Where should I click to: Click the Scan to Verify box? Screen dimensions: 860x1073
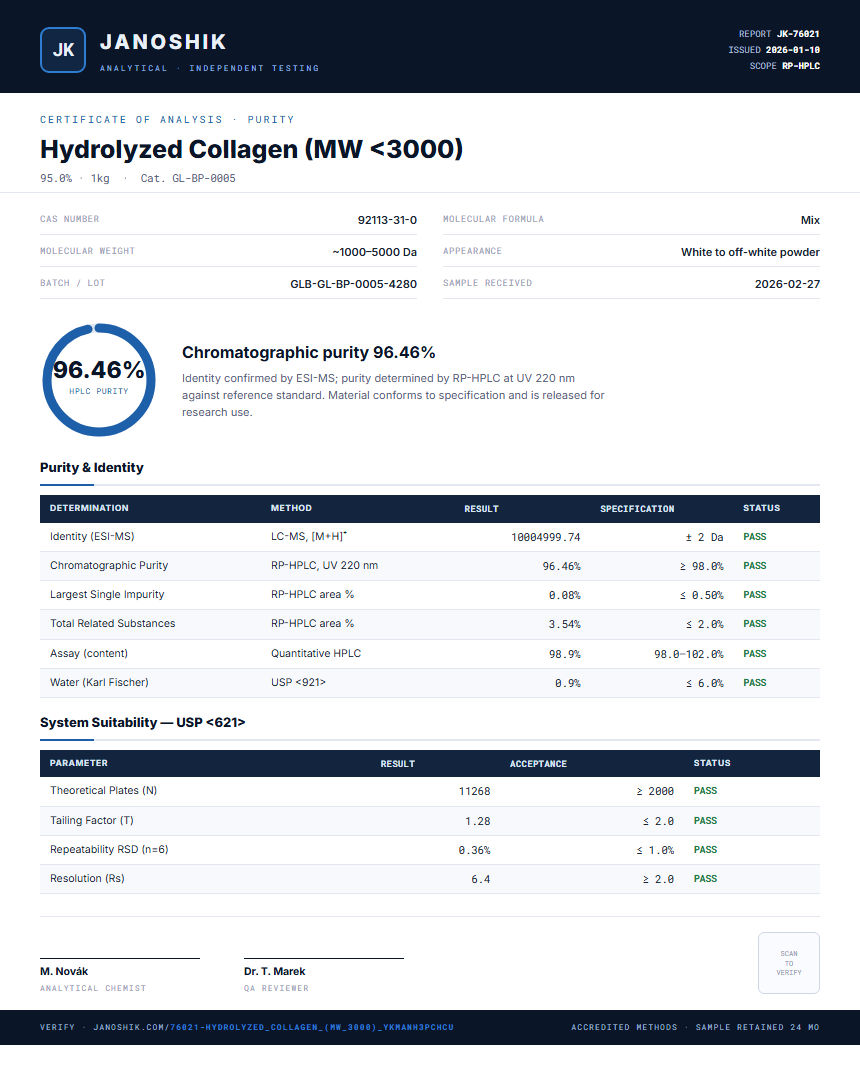[x=789, y=963]
